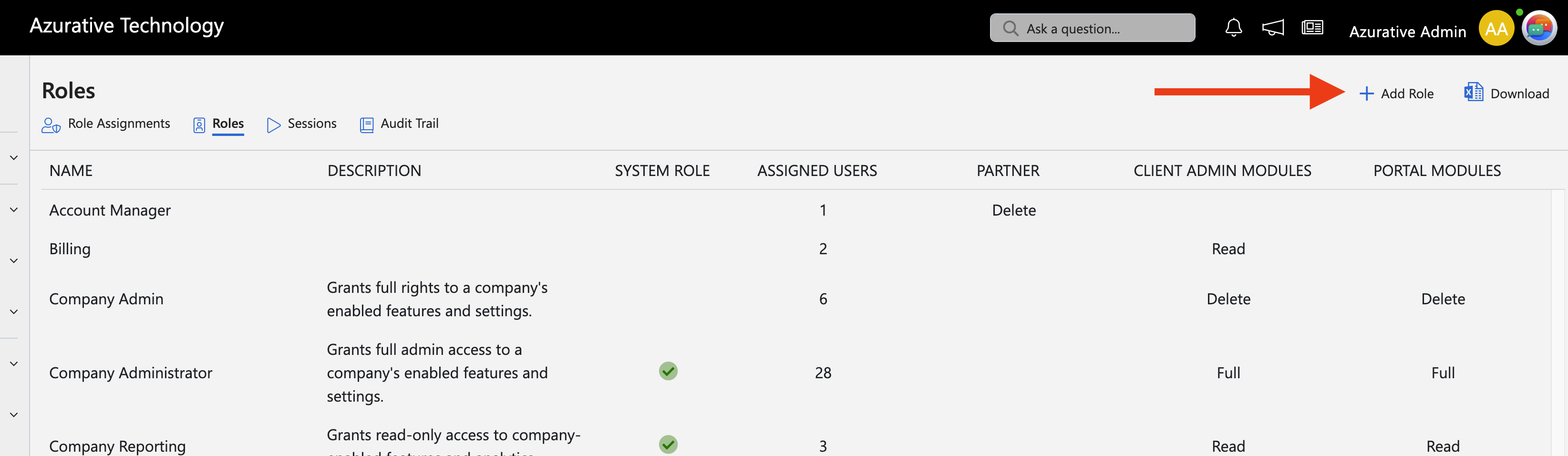This screenshot has width=1568, height=456.
Task: Click the AA user avatar
Action: [1496, 28]
